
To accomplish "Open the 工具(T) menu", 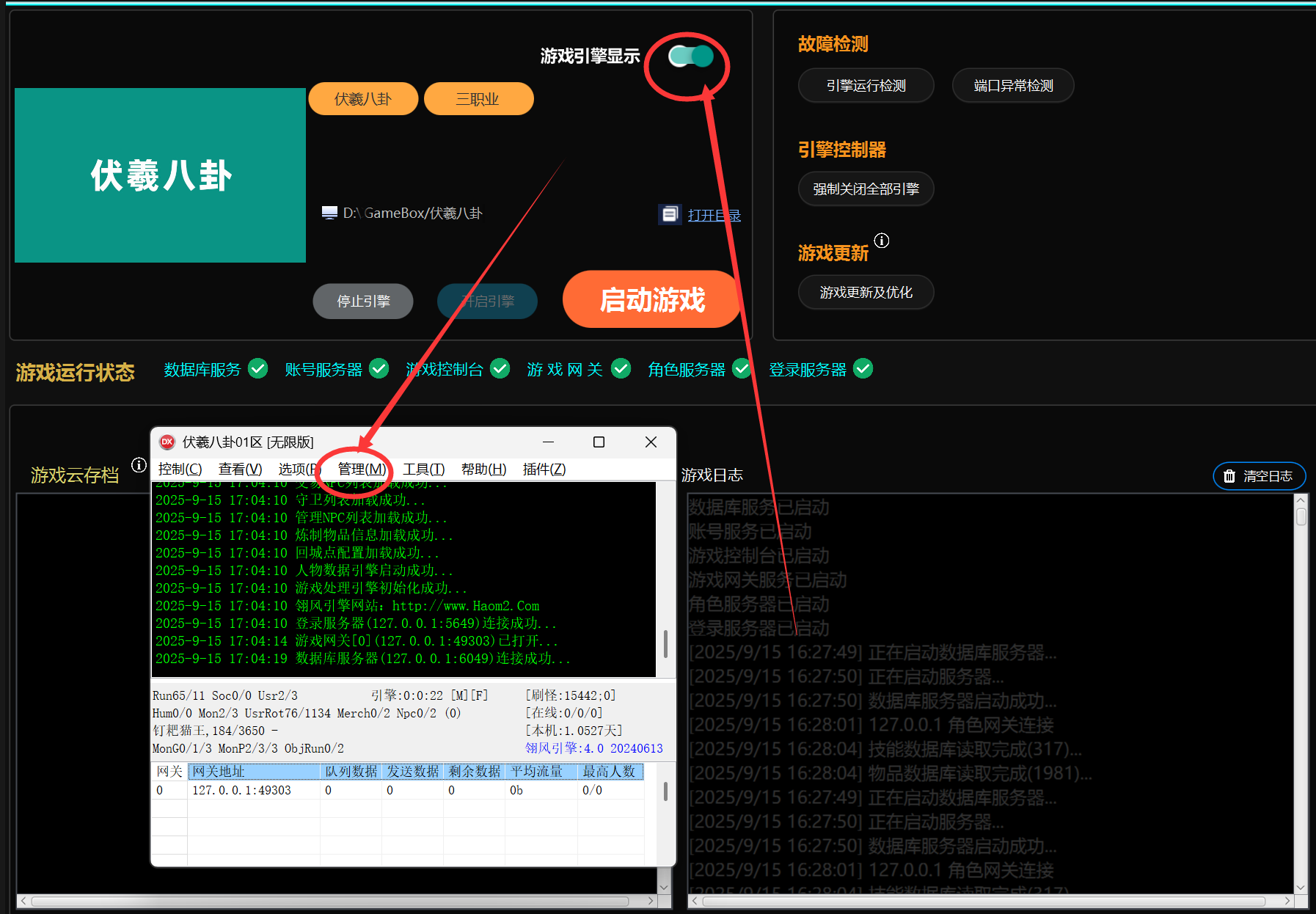I will click(423, 469).
